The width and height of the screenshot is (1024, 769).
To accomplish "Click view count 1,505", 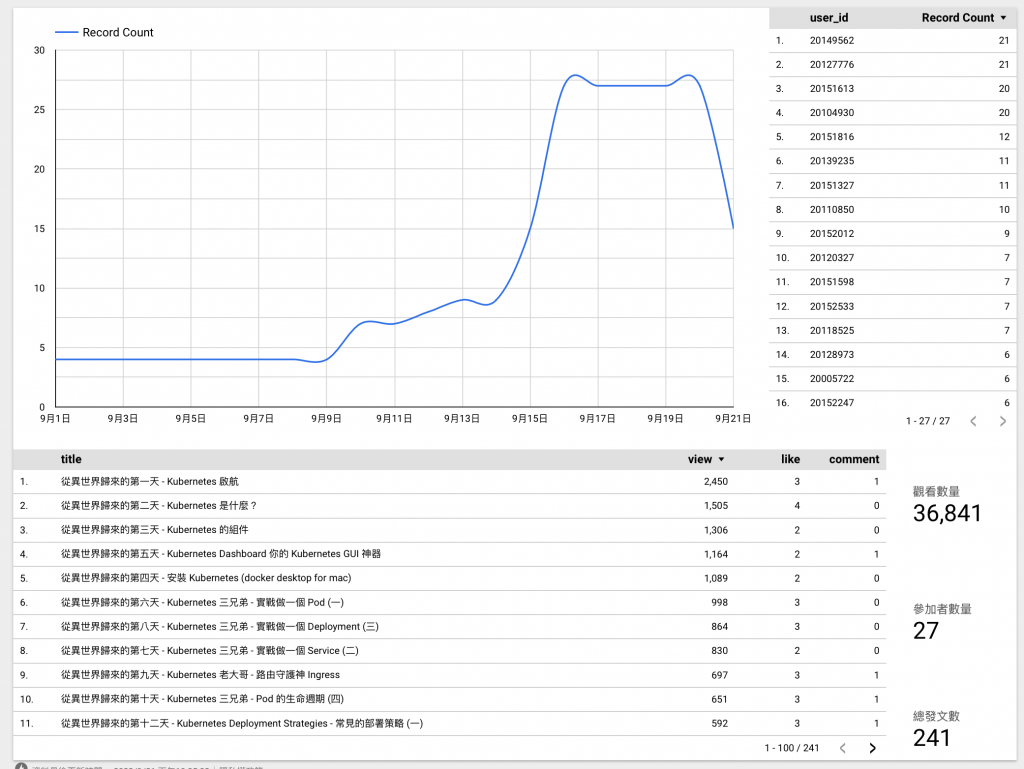I will click(716, 506).
